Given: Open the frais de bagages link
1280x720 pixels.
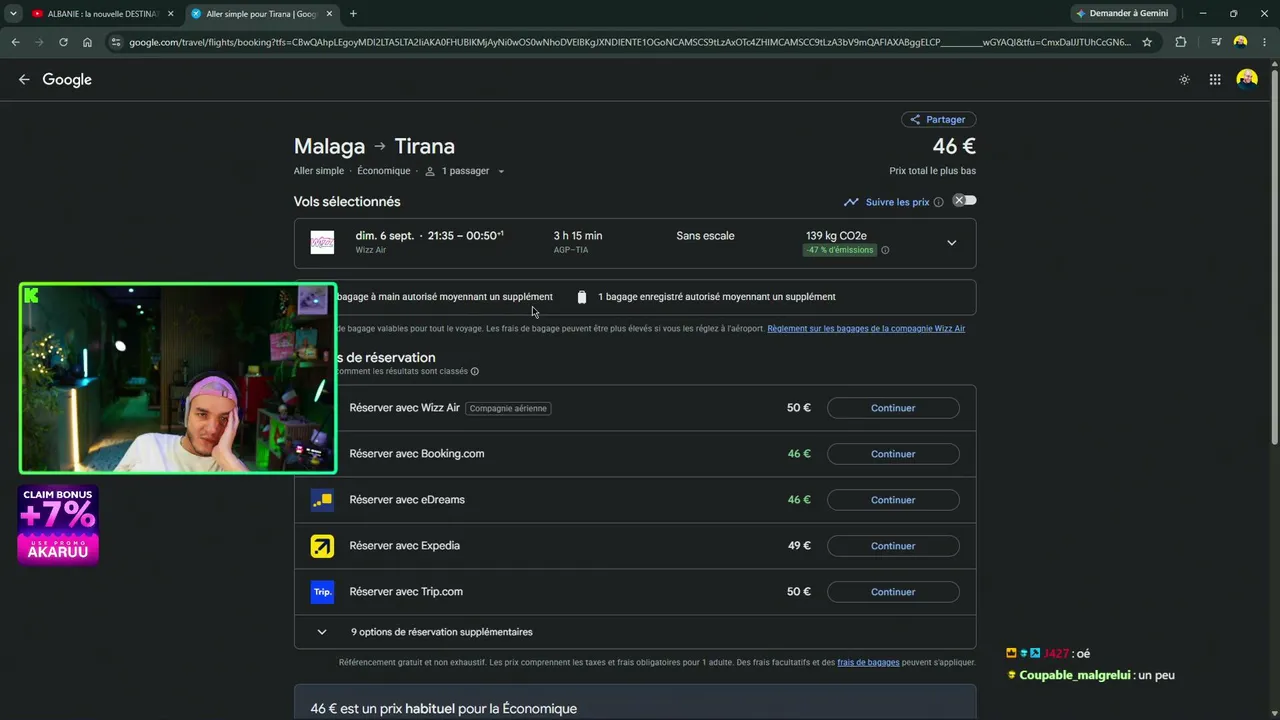Looking at the screenshot, I should (x=868, y=662).
